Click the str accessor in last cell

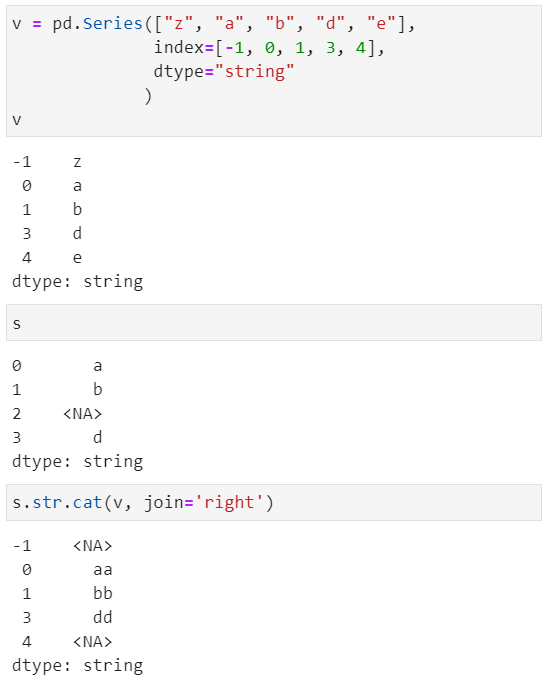click(47, 502)
